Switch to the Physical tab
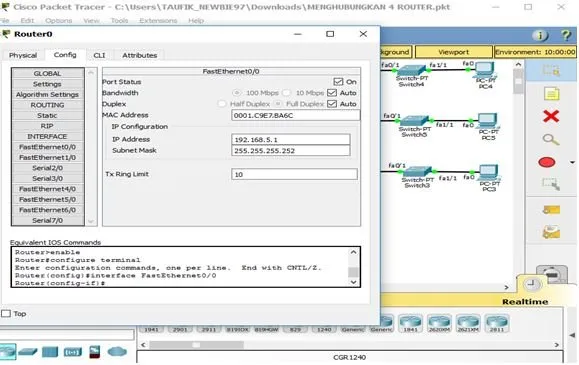Viewport: 579px width, 365px height. tap(23, 55)
